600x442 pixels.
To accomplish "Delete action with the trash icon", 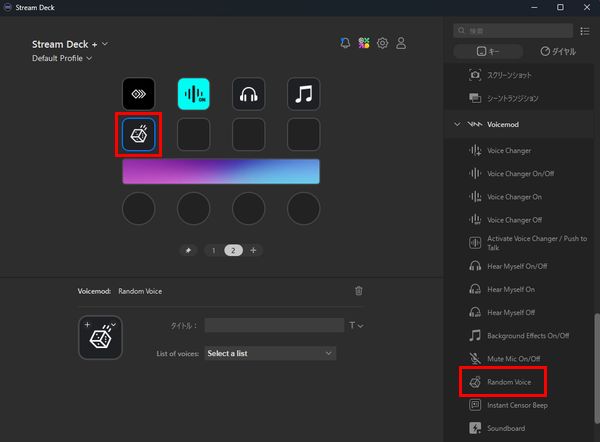I will 359,291.
